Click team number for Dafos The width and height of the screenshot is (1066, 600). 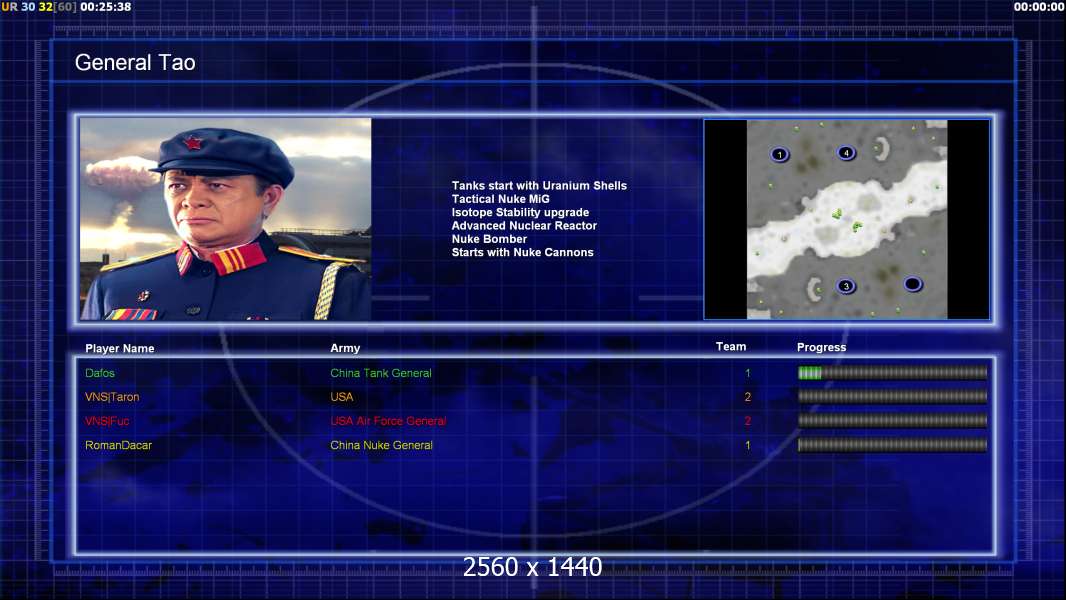[x=748, y=373]
